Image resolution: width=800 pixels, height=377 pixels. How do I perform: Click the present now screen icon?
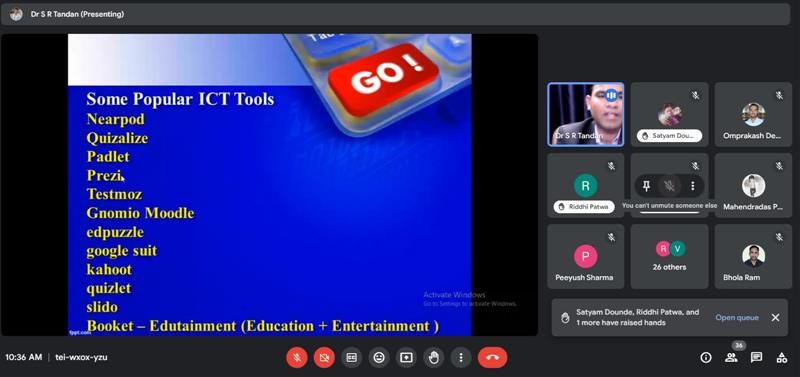(x=406, y=358)
